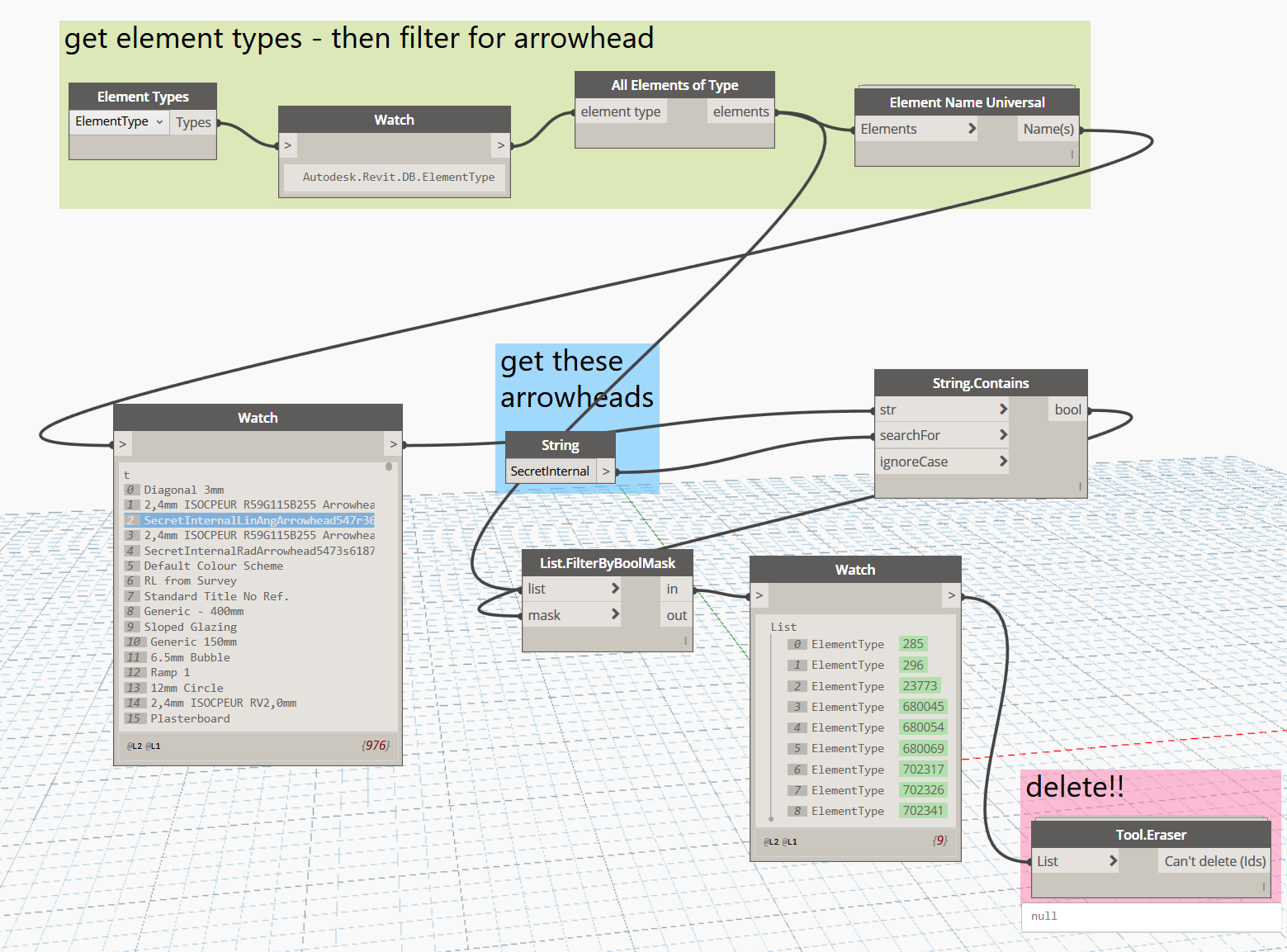
Task: Click the Elements input chevron on Element Name Universal
Action: [972, 128]
